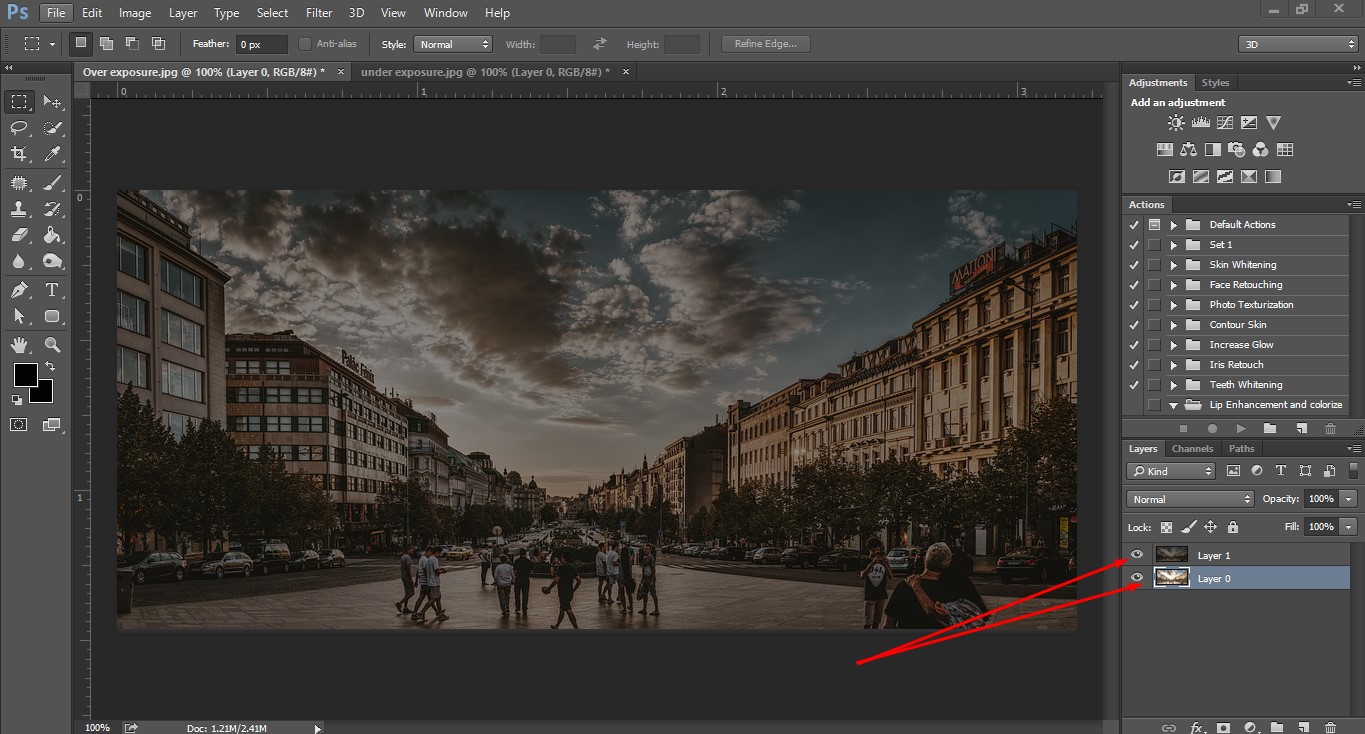
Task: Open the Filter menu
Action: 318,12
